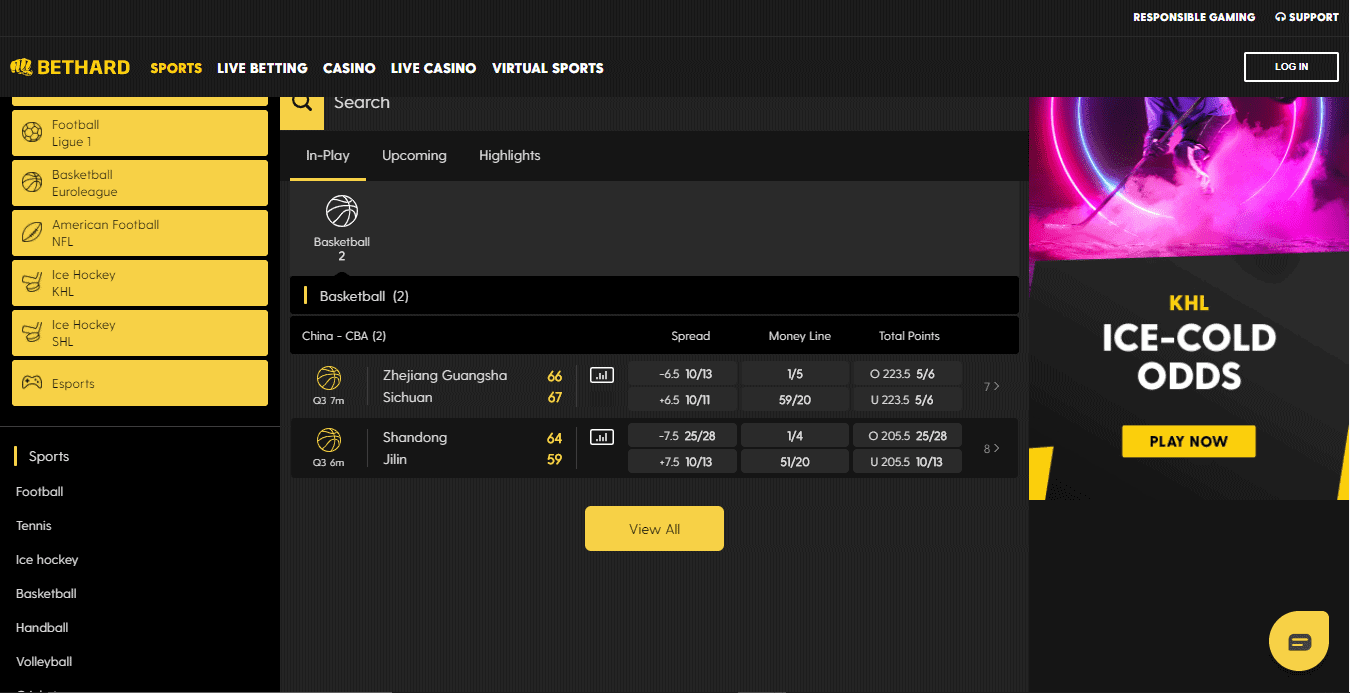Open American Football NFL quick link
This screenshot has width=1350, height=693.
[x=140, y=233]
